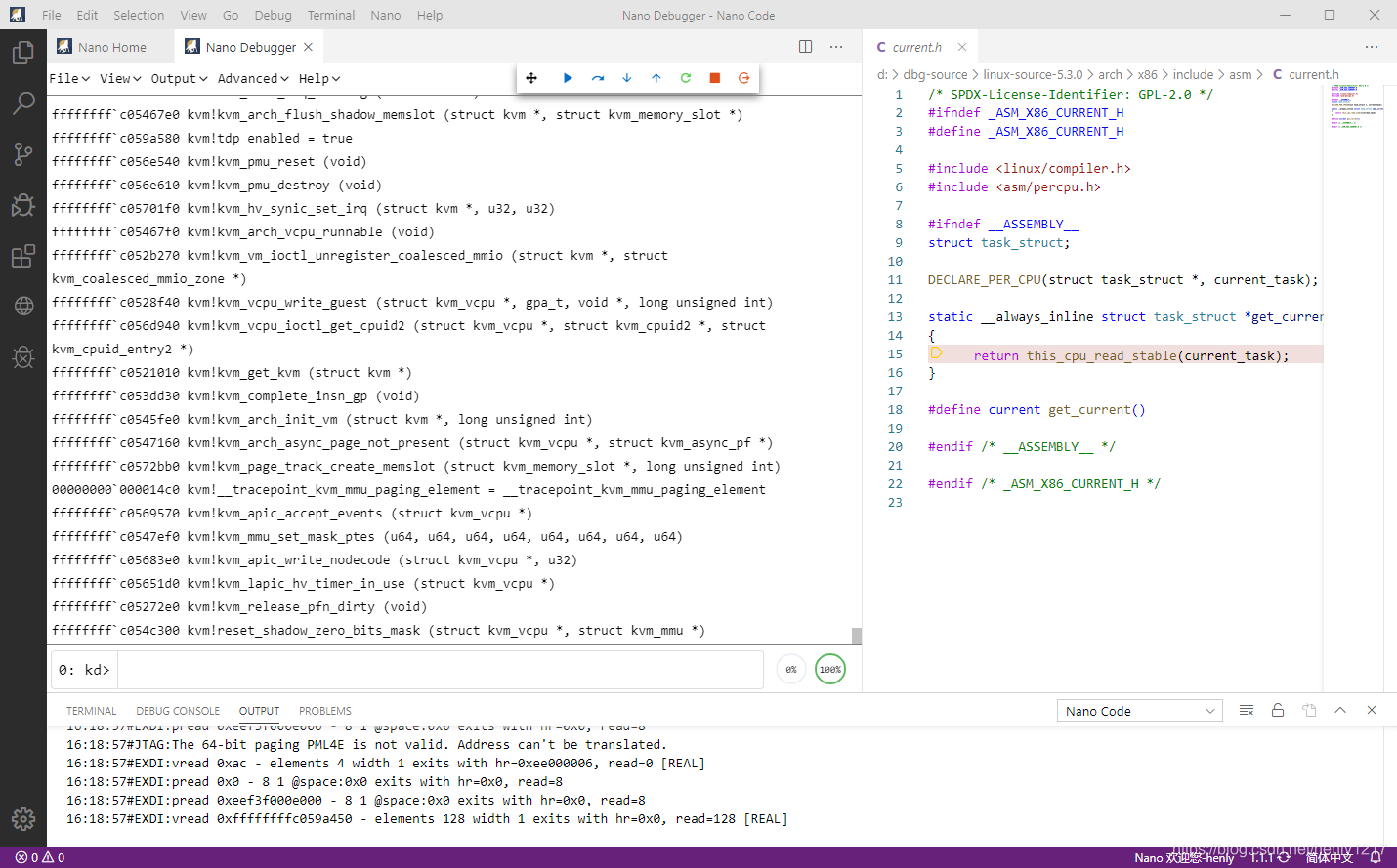Open the Explorer view in activity bar
1397x868 pixels.
pyautogui.click(x=23, y=52)
